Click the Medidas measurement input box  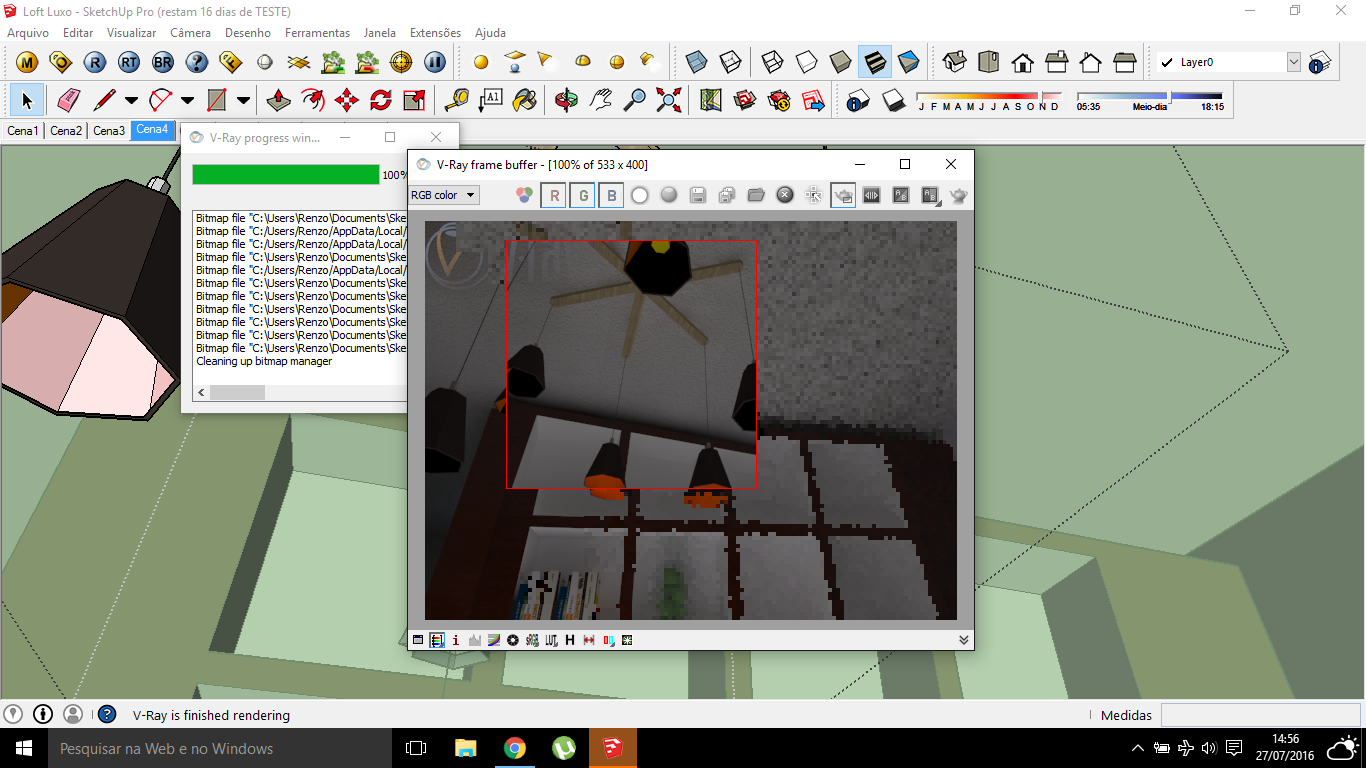[x=1259, y=715]
